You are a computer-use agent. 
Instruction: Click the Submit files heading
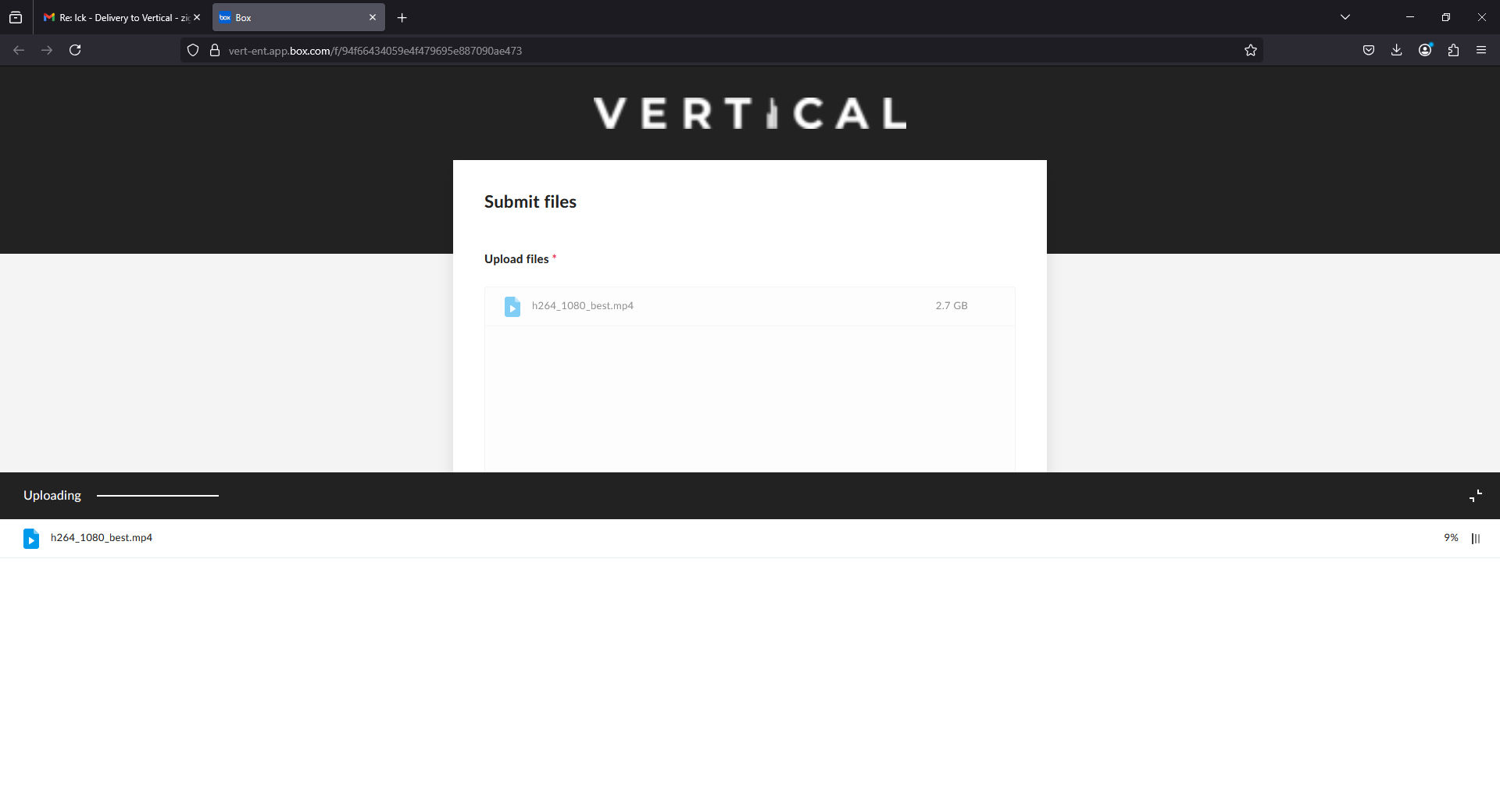pyautogui.click(x=530, y=201)
